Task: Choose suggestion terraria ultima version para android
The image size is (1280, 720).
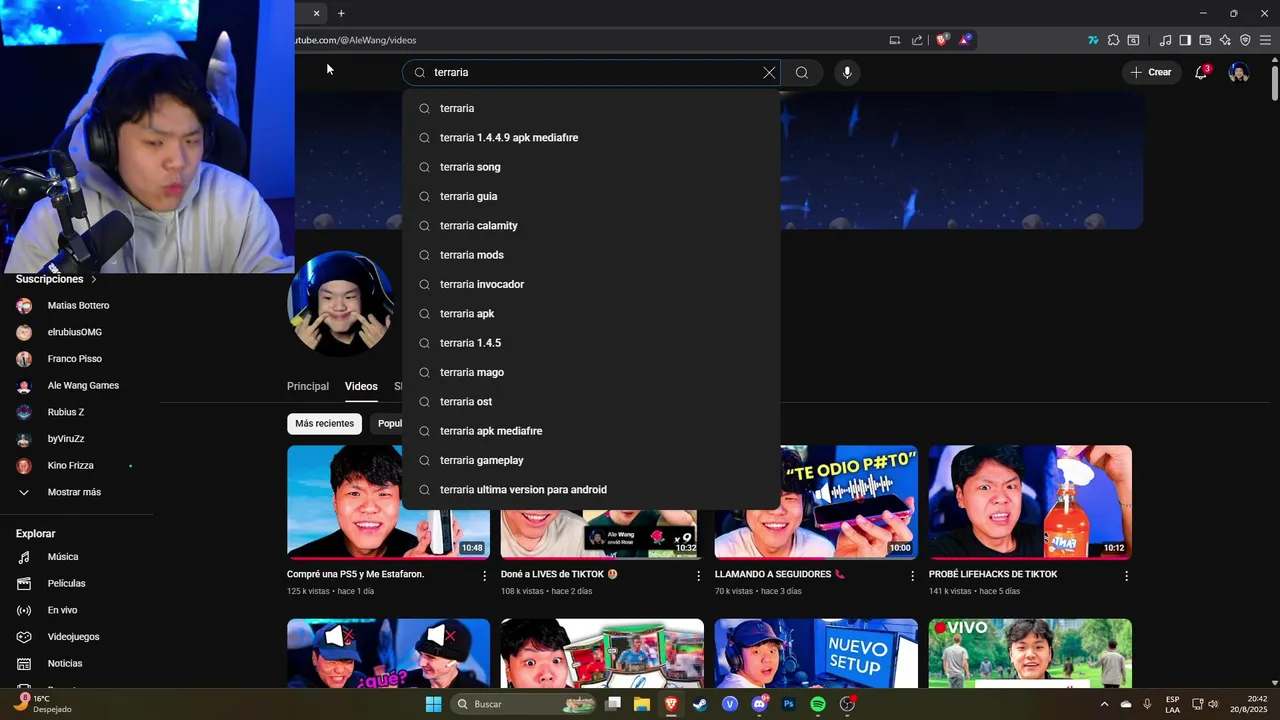Action: (591, 490)
